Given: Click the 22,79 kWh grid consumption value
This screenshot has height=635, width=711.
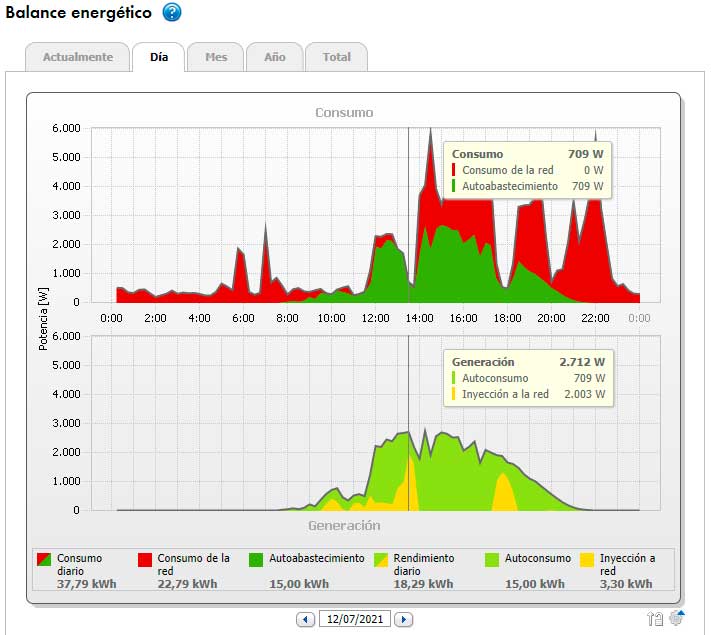Looking at the screenshot, I should [x=187, y=584].
